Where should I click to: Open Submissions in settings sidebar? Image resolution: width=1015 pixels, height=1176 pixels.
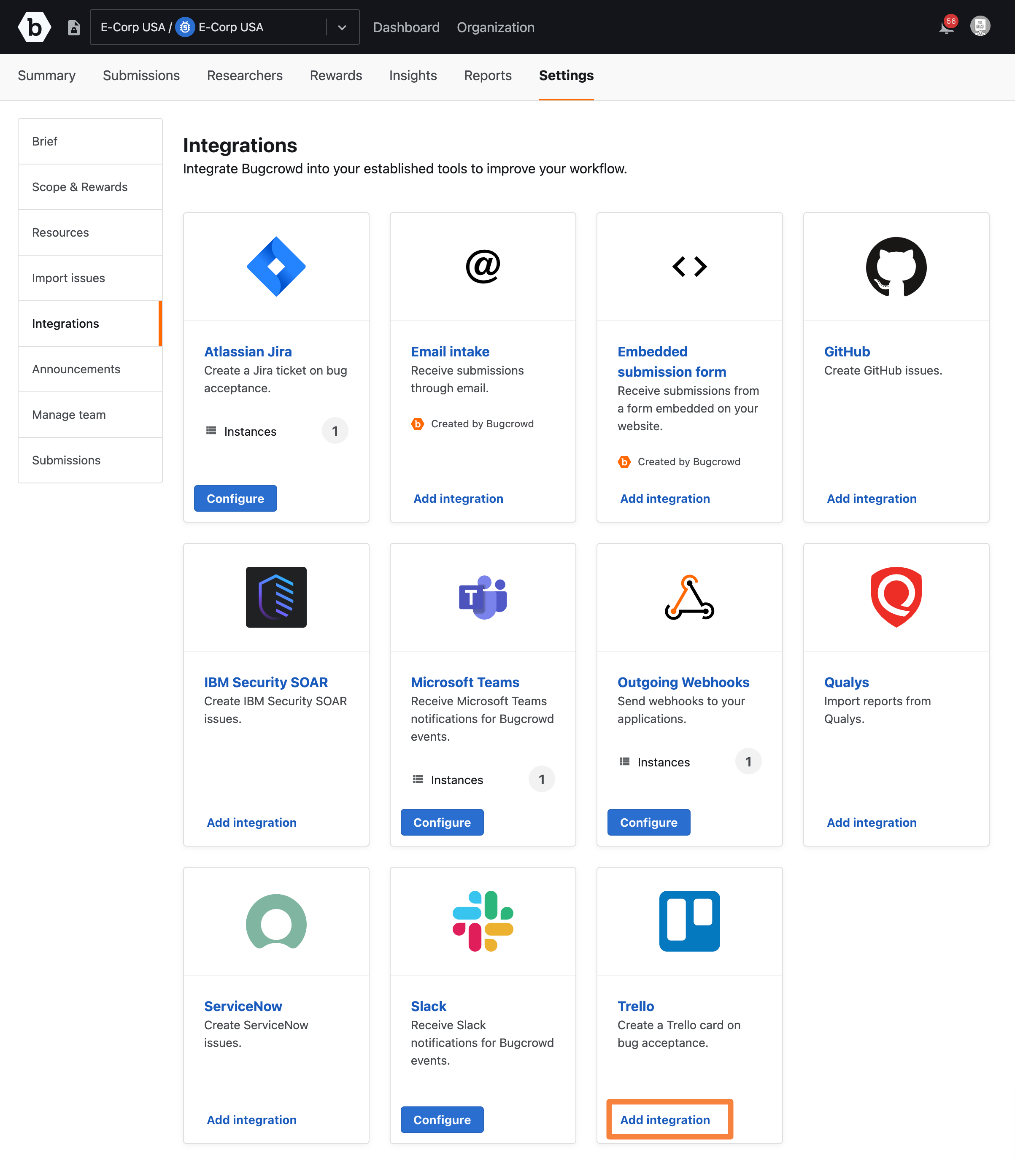click(x=90, y=460)
